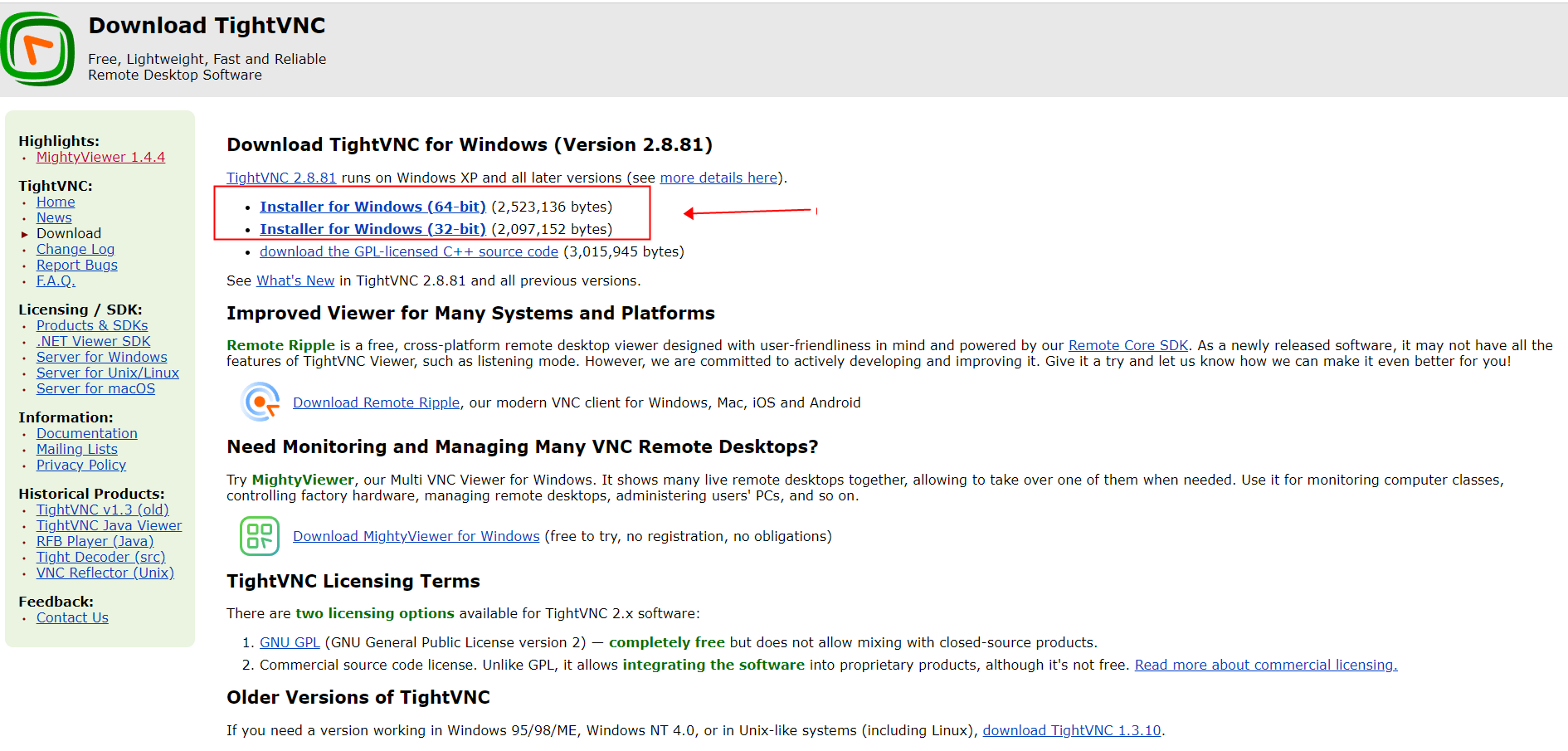Download the 32-bit Windows installer

point(373,229)
